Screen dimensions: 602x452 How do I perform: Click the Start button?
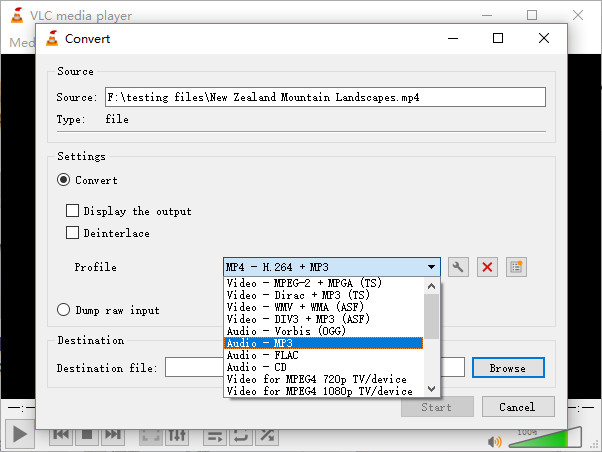(x=437, y=407)
